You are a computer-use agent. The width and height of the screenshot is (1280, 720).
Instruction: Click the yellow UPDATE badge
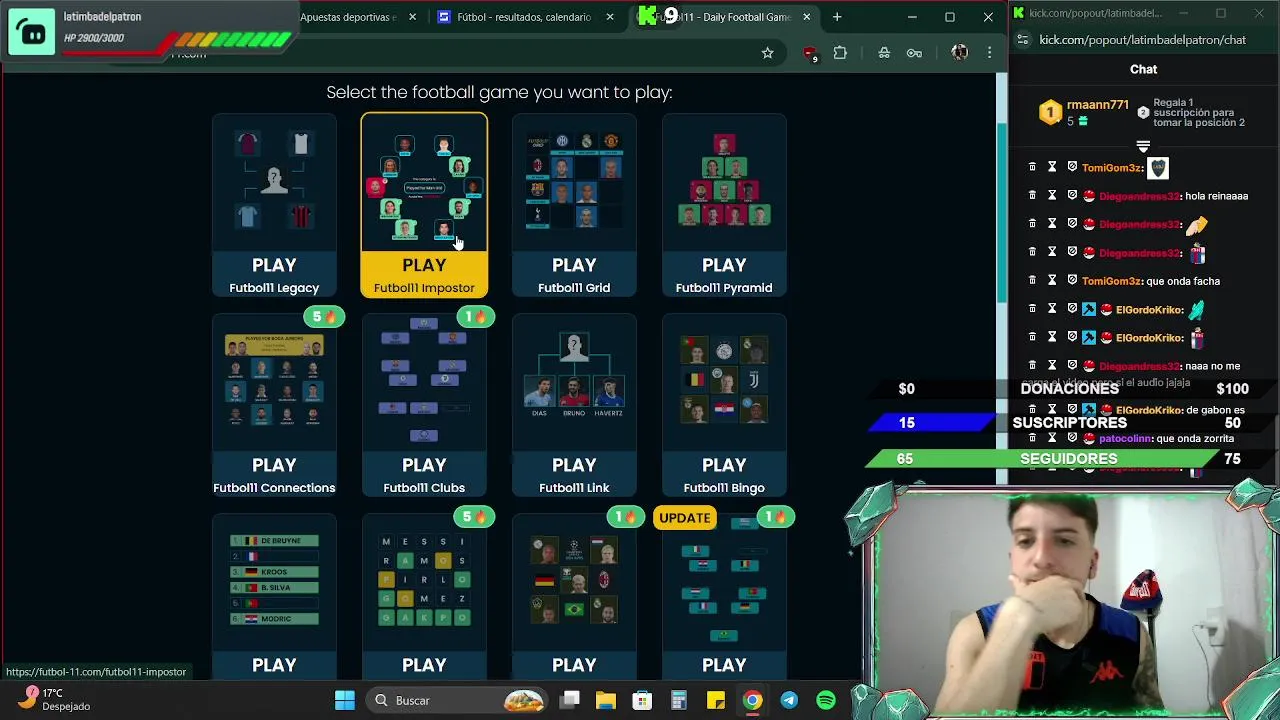[x=685, y=517]
